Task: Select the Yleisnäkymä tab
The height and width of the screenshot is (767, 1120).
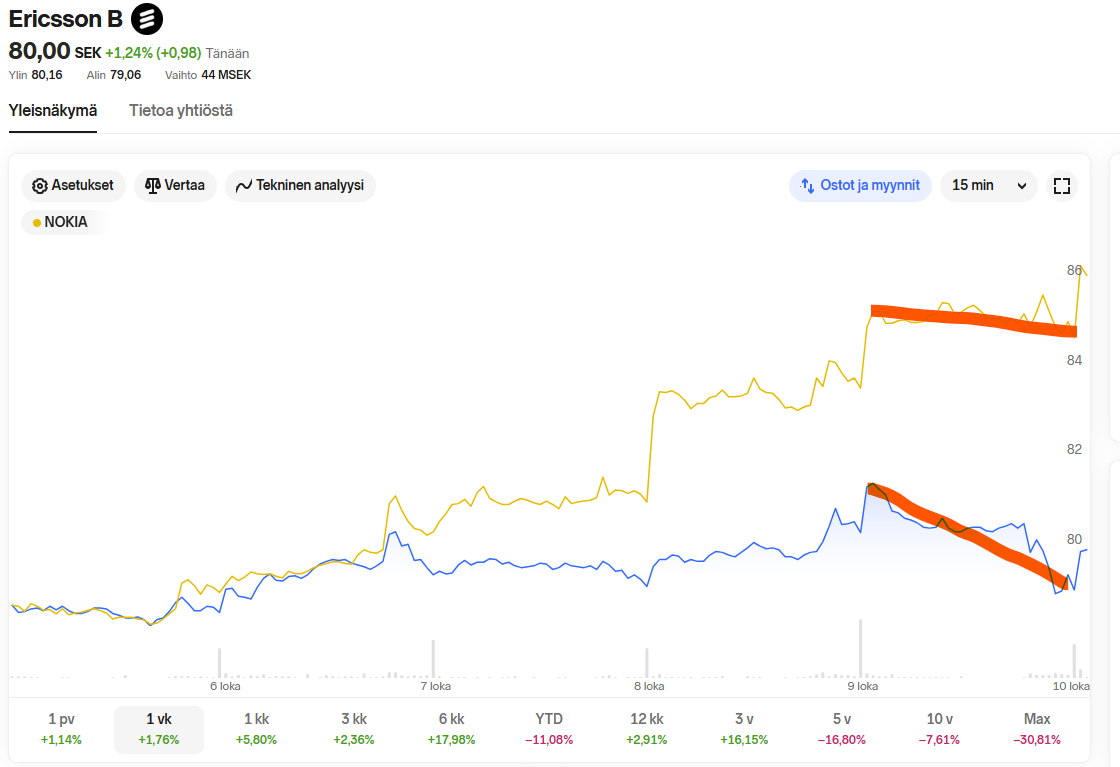Action: pos(53,111)
